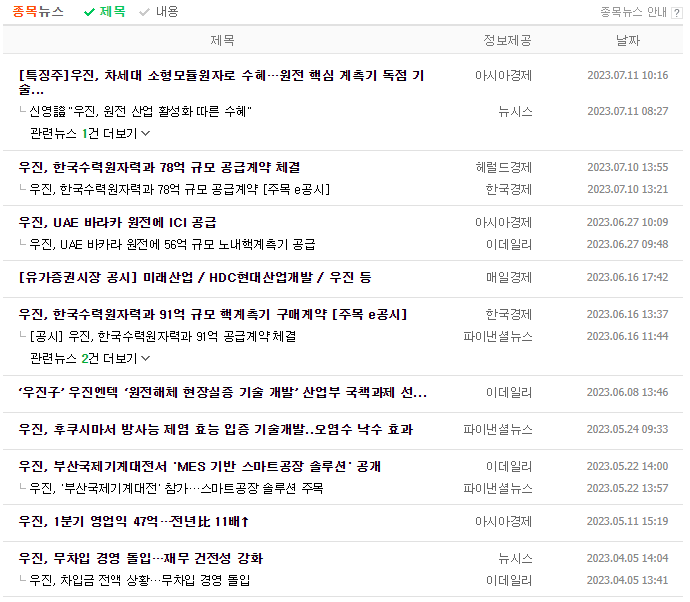Open headline 우진, 무차입 경영 돌입…재무 건전성 강화
Screen dimensions: 690x602
141,558
